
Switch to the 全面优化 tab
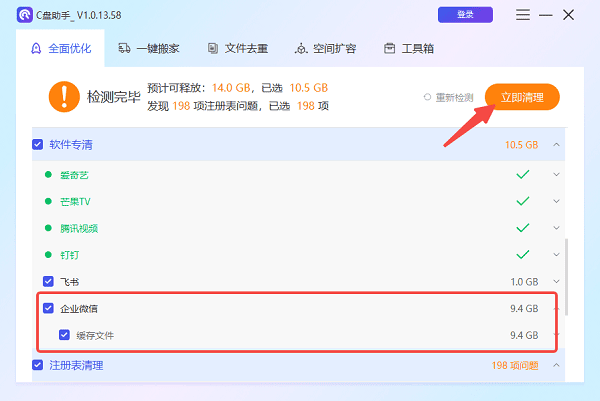[x=60, y=49]
